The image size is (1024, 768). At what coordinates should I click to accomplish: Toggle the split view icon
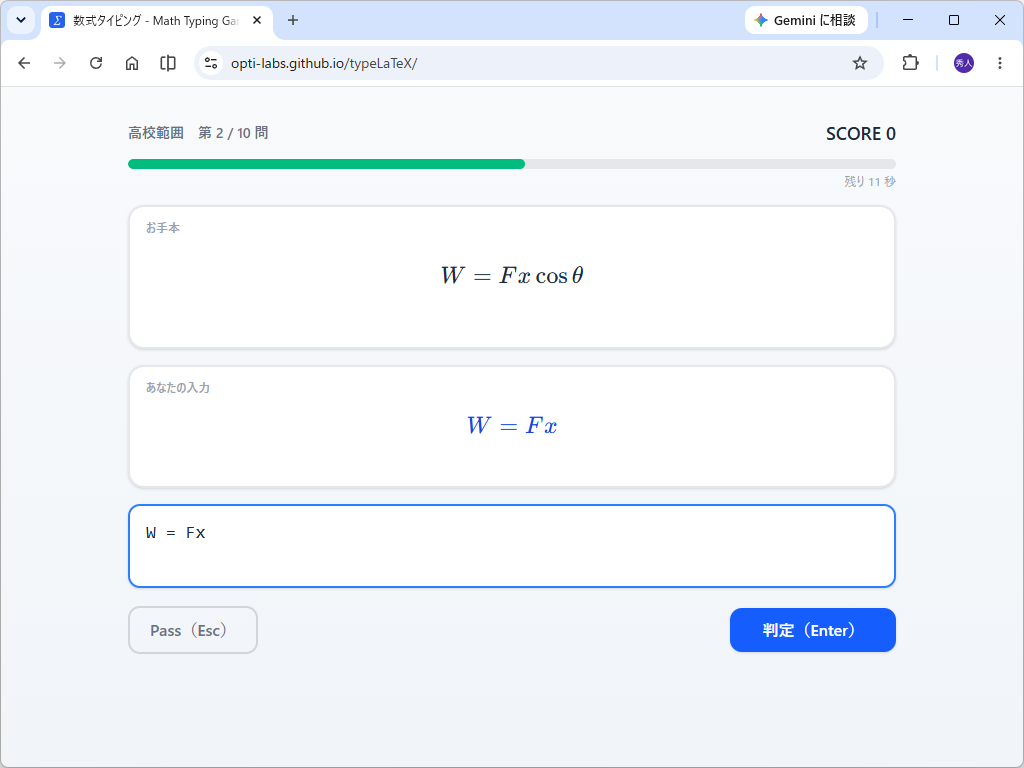point(168,63)
